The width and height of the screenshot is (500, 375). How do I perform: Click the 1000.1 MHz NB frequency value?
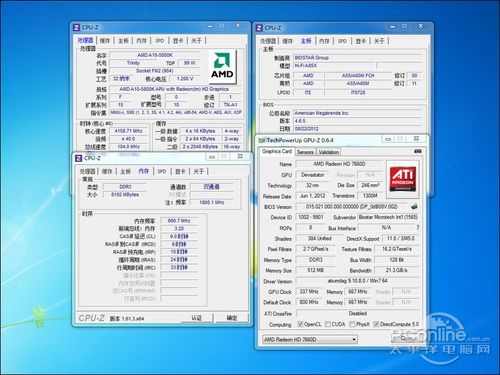[211, 202]
